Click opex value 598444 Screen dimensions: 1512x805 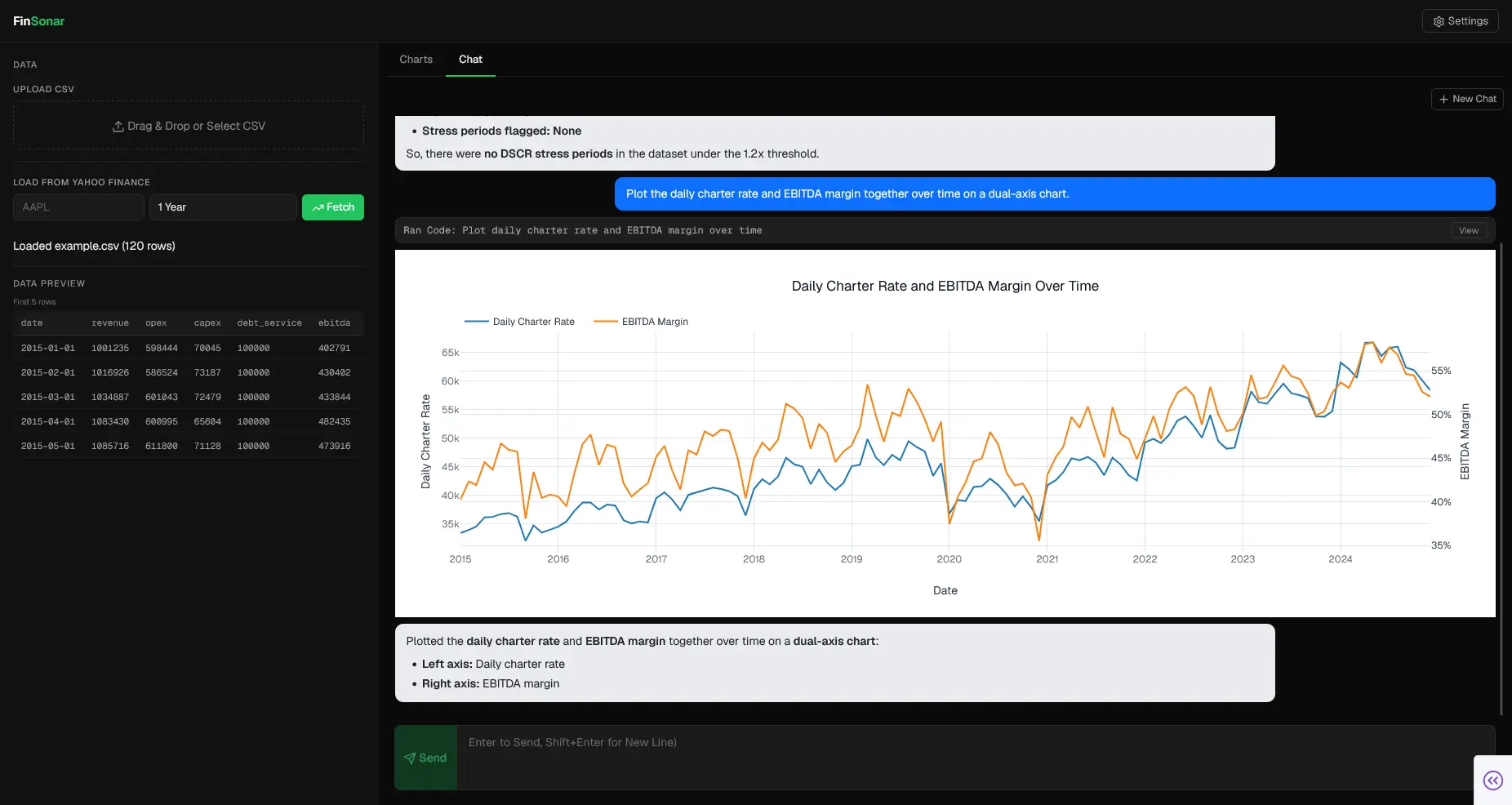pos(162,348)
